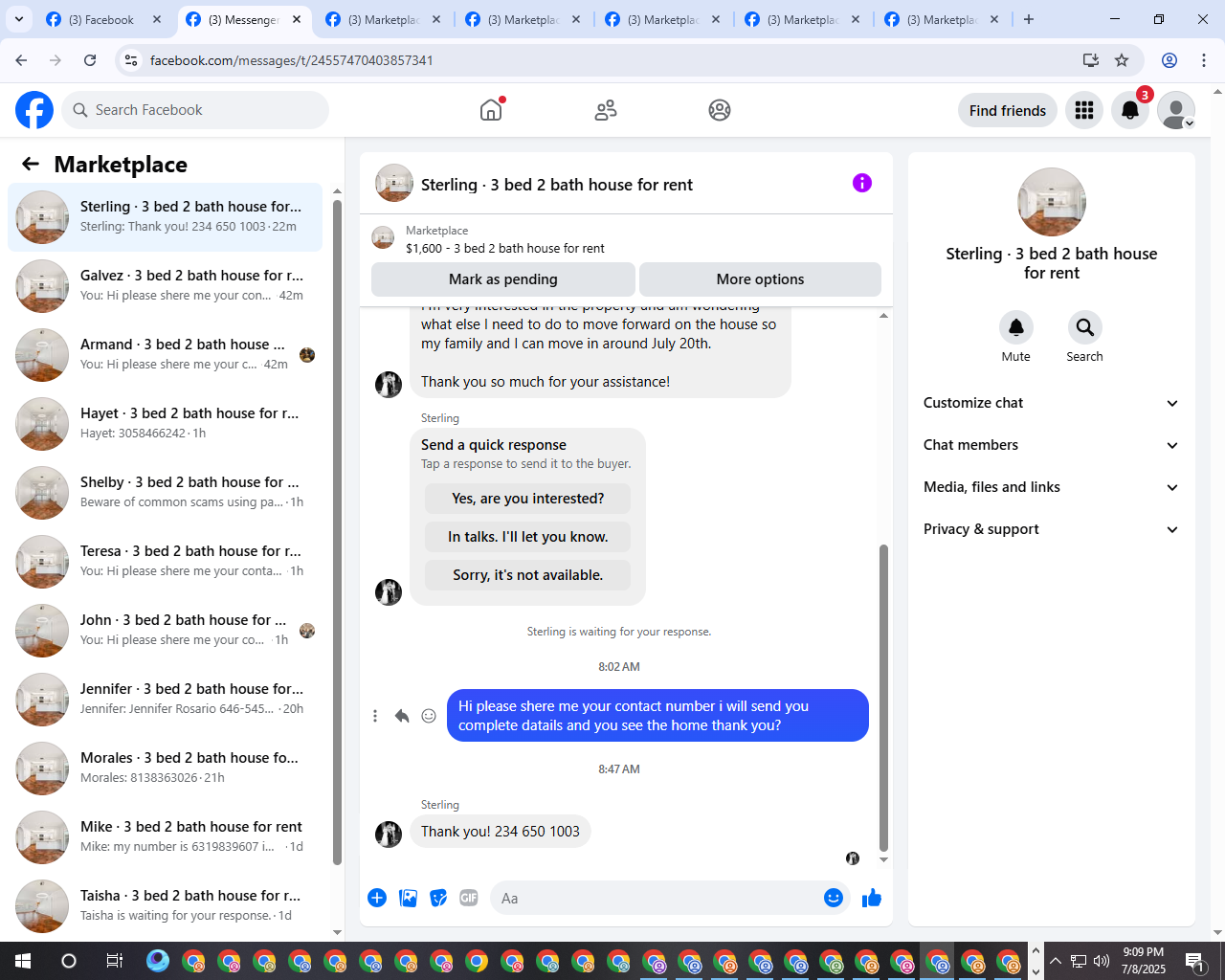The image size is (1225, 980).
Task: Open Windows Start menu
Action: pyautogui.click(x=23, y=961)
